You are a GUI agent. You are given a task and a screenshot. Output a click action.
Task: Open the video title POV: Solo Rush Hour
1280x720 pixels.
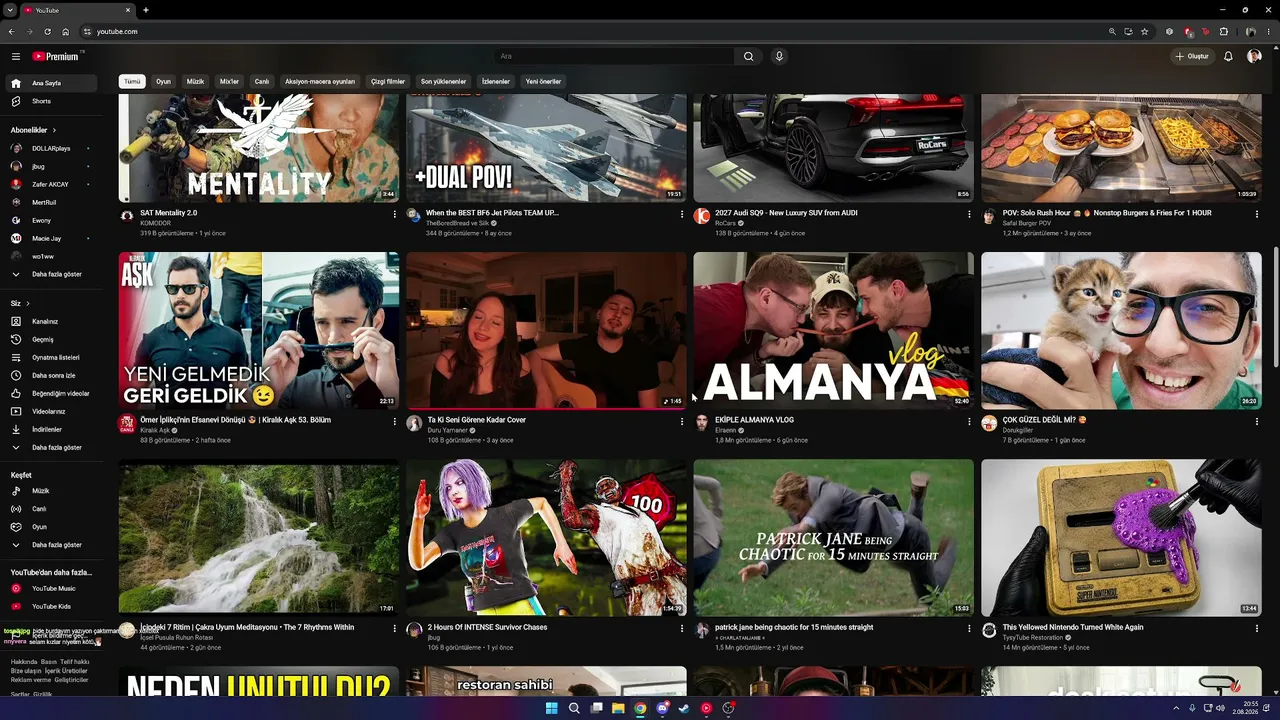pos(1106,213)
